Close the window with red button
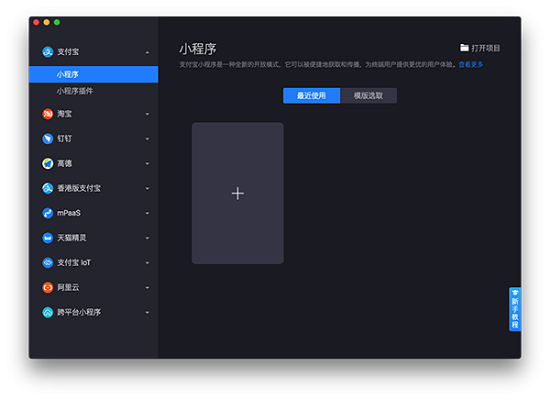Image resolution: width=550 pixels, height=400 pixels. click(36, 22)
